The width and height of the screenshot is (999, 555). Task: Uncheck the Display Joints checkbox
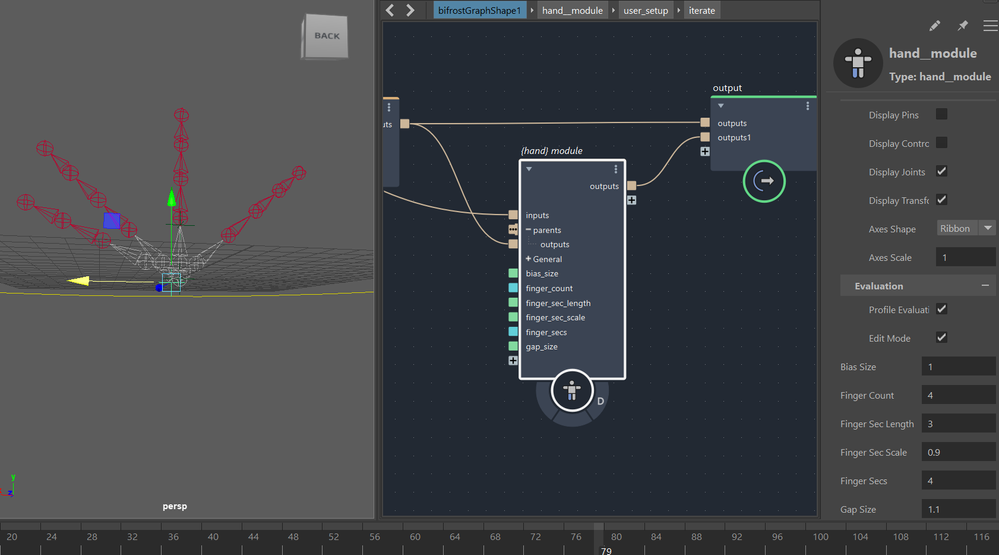coord(941,172)
